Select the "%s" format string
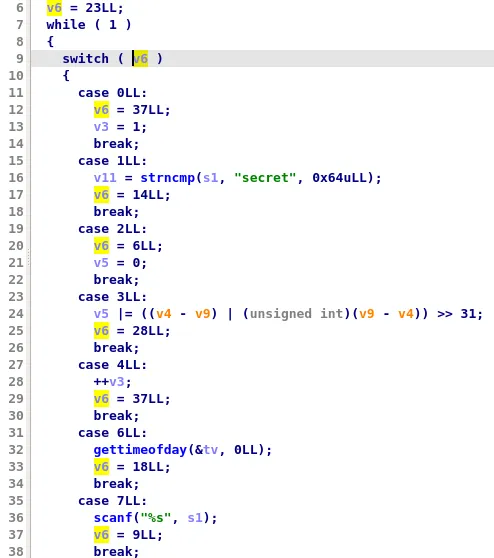 [x=156, y=517]
